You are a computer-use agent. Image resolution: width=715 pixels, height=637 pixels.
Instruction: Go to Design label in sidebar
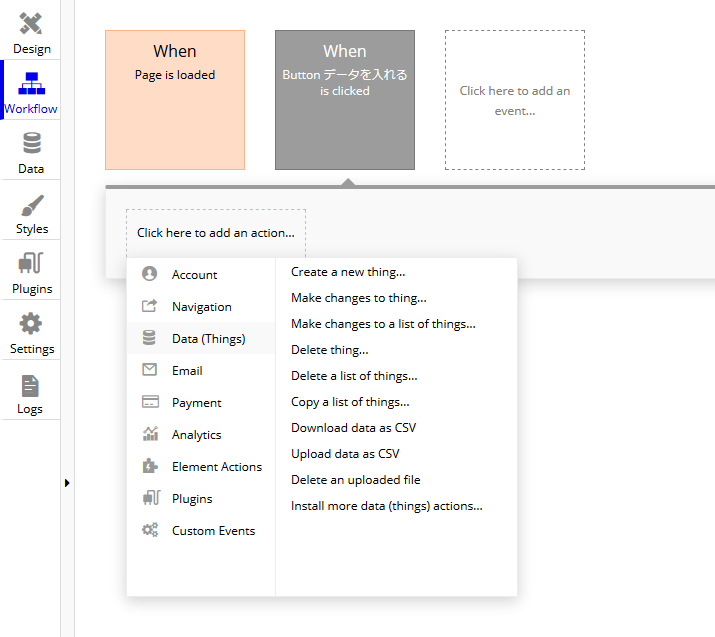click(x=32, y=49)
